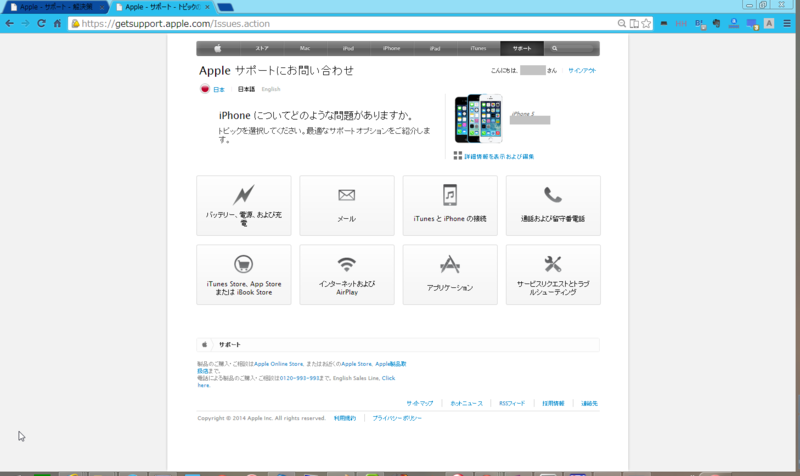Call link 0120-993-993
The height and width of the screenshot is (476, 800).
pos(299,379)
